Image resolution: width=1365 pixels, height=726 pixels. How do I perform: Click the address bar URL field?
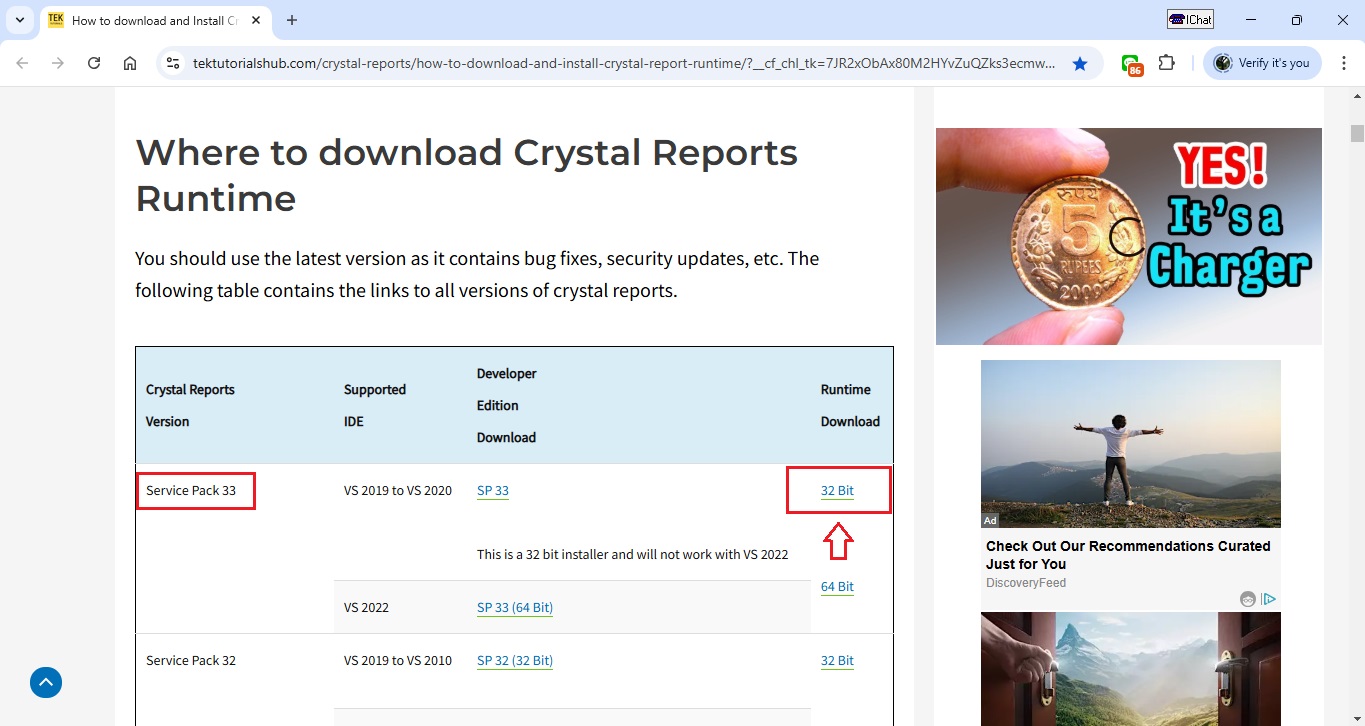coord(623,63)
